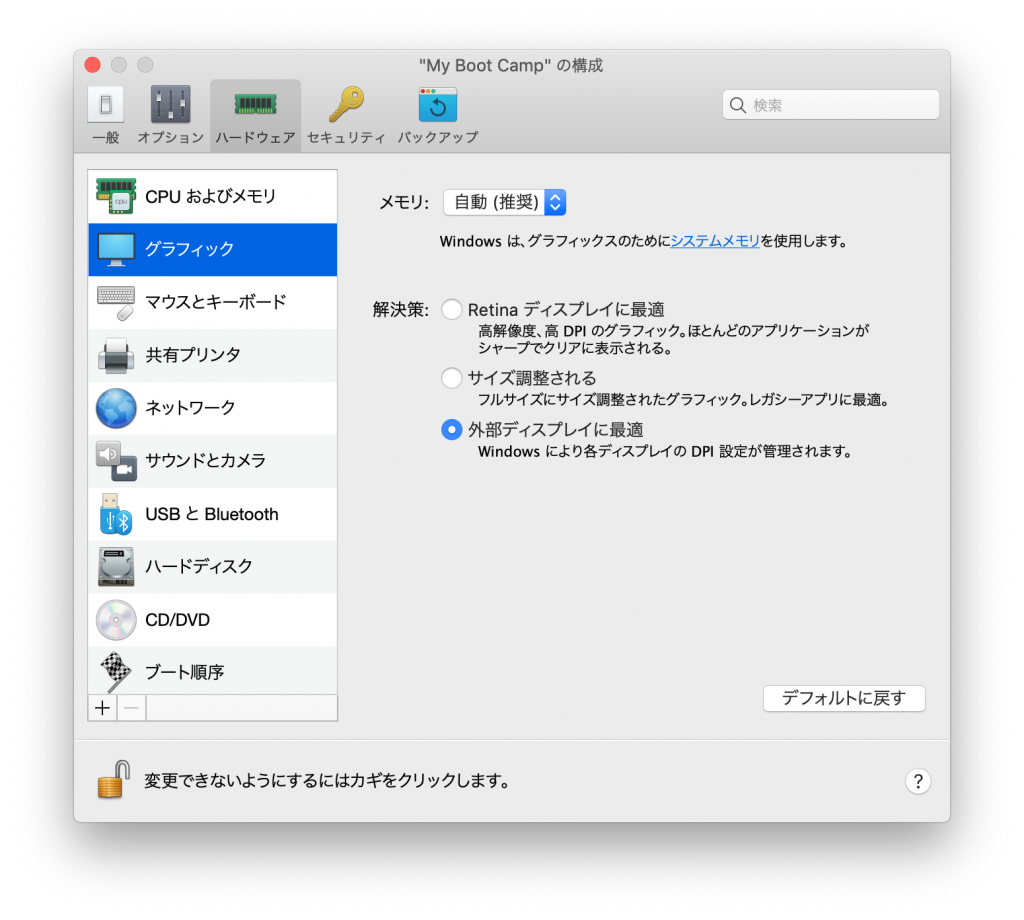The width and height of the screenshot is (1024, 920).
Task: Select the ハードウェア memory chip icon
Action: coord(255,104)
